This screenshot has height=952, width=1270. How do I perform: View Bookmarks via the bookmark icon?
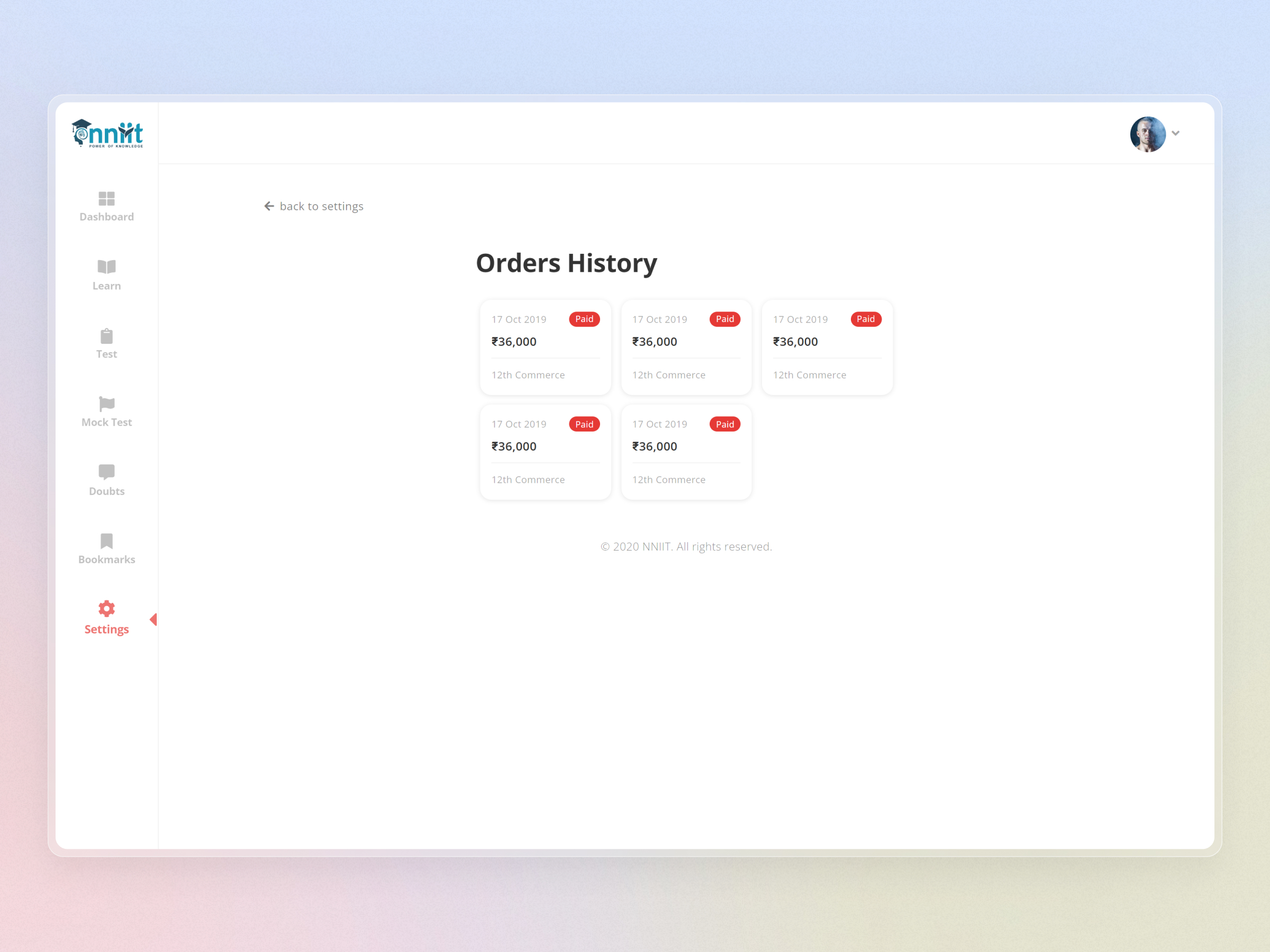(x=106, y=541)
